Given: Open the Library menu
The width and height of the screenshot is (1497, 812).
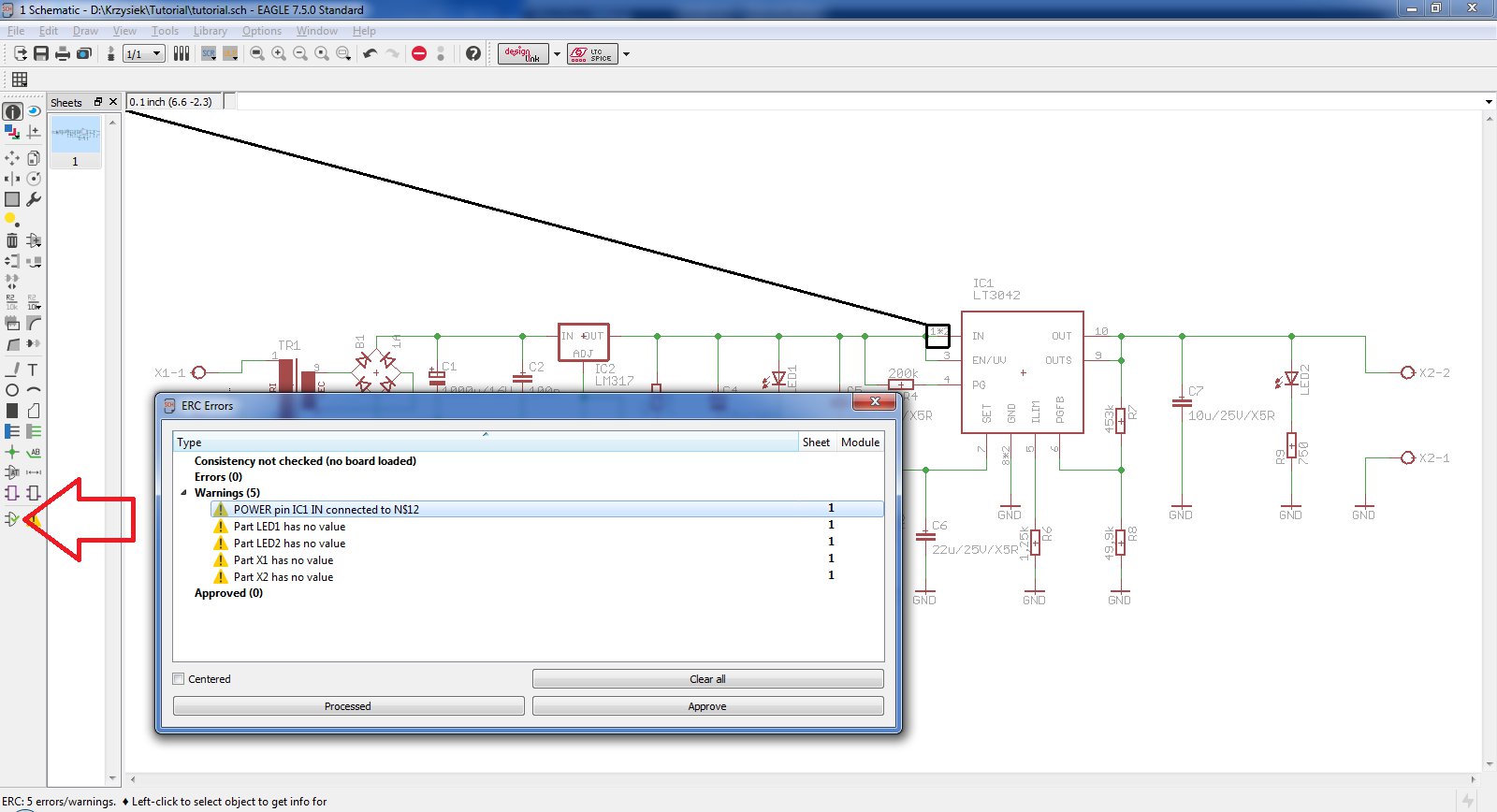Looking at the screenshot, I should click(211, 31).
